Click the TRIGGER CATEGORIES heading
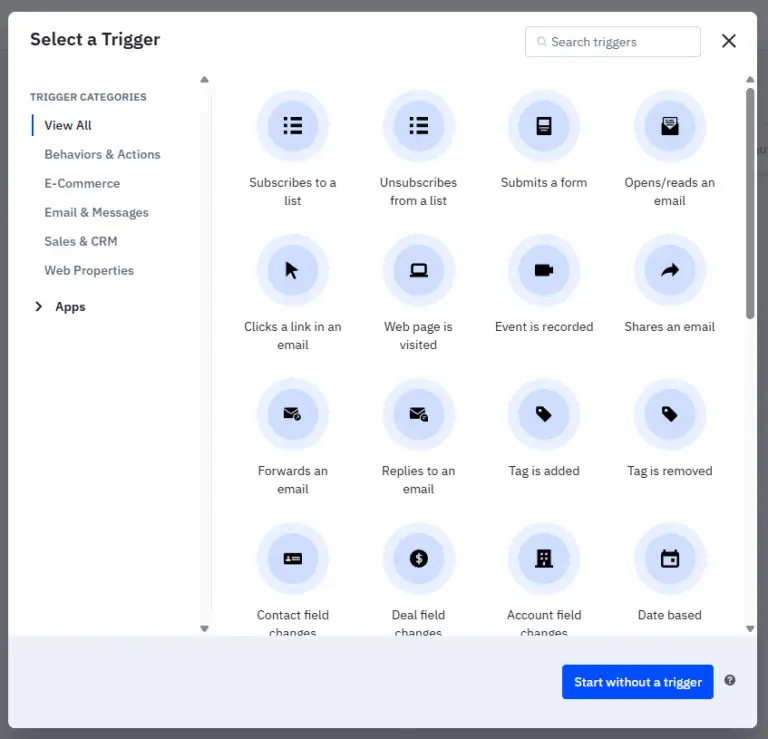Screen dimensions: 768x739 (x=88, y=97)
